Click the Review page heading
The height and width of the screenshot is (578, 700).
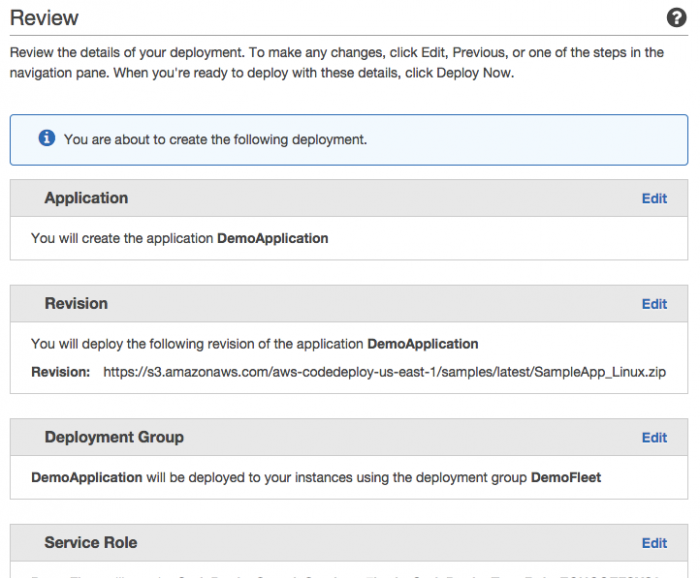click(44, 18)
